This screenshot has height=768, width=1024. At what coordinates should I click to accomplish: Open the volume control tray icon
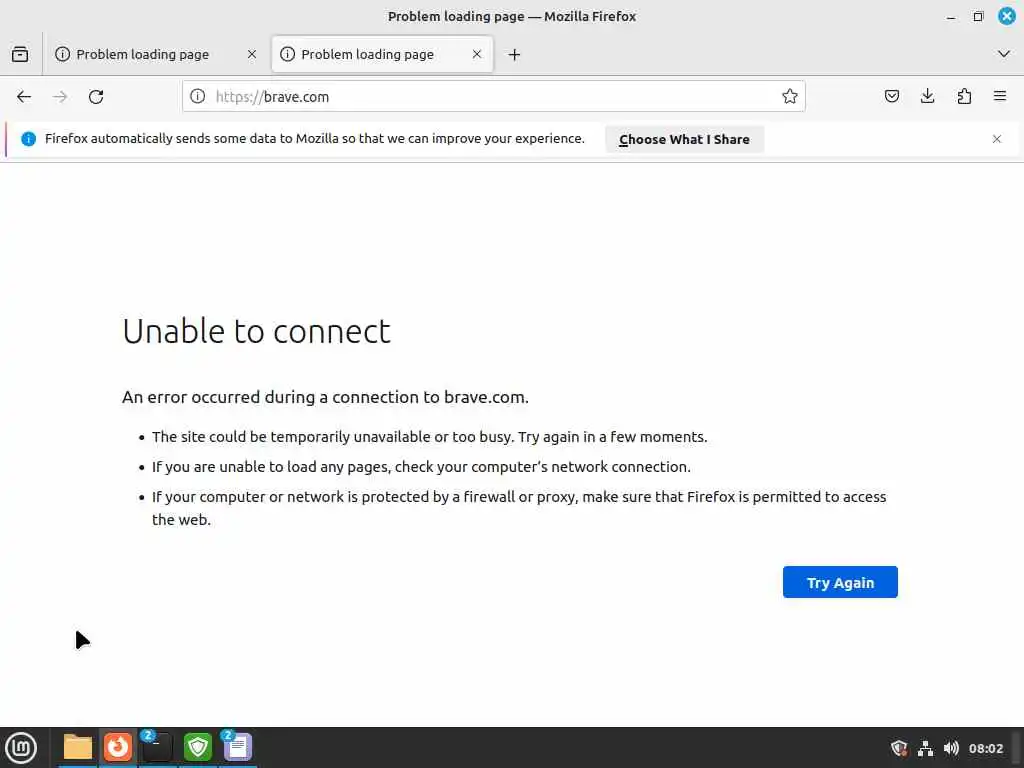click(951, 748)
